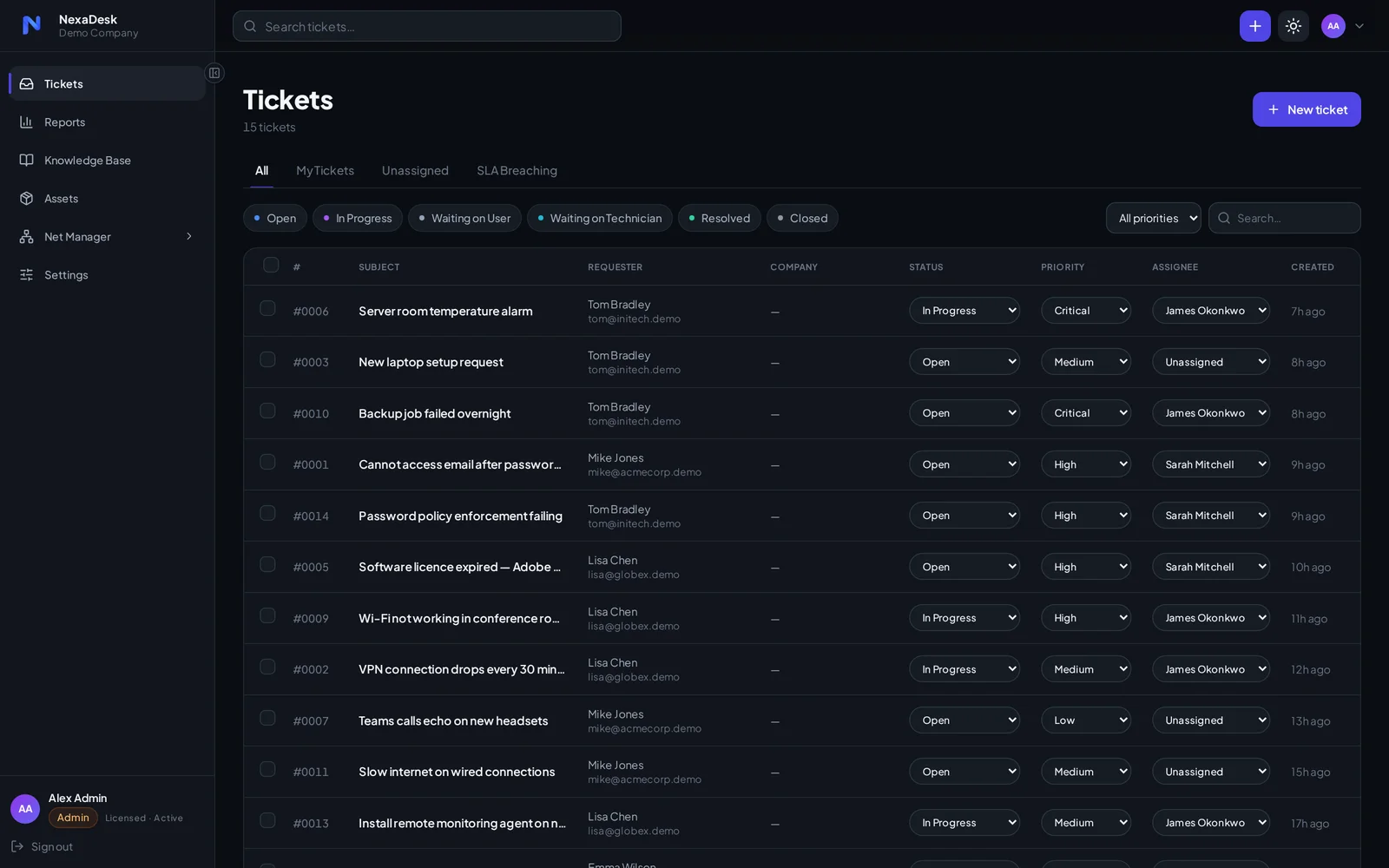Select ticket #0010 checkbox

click(267, 411)
